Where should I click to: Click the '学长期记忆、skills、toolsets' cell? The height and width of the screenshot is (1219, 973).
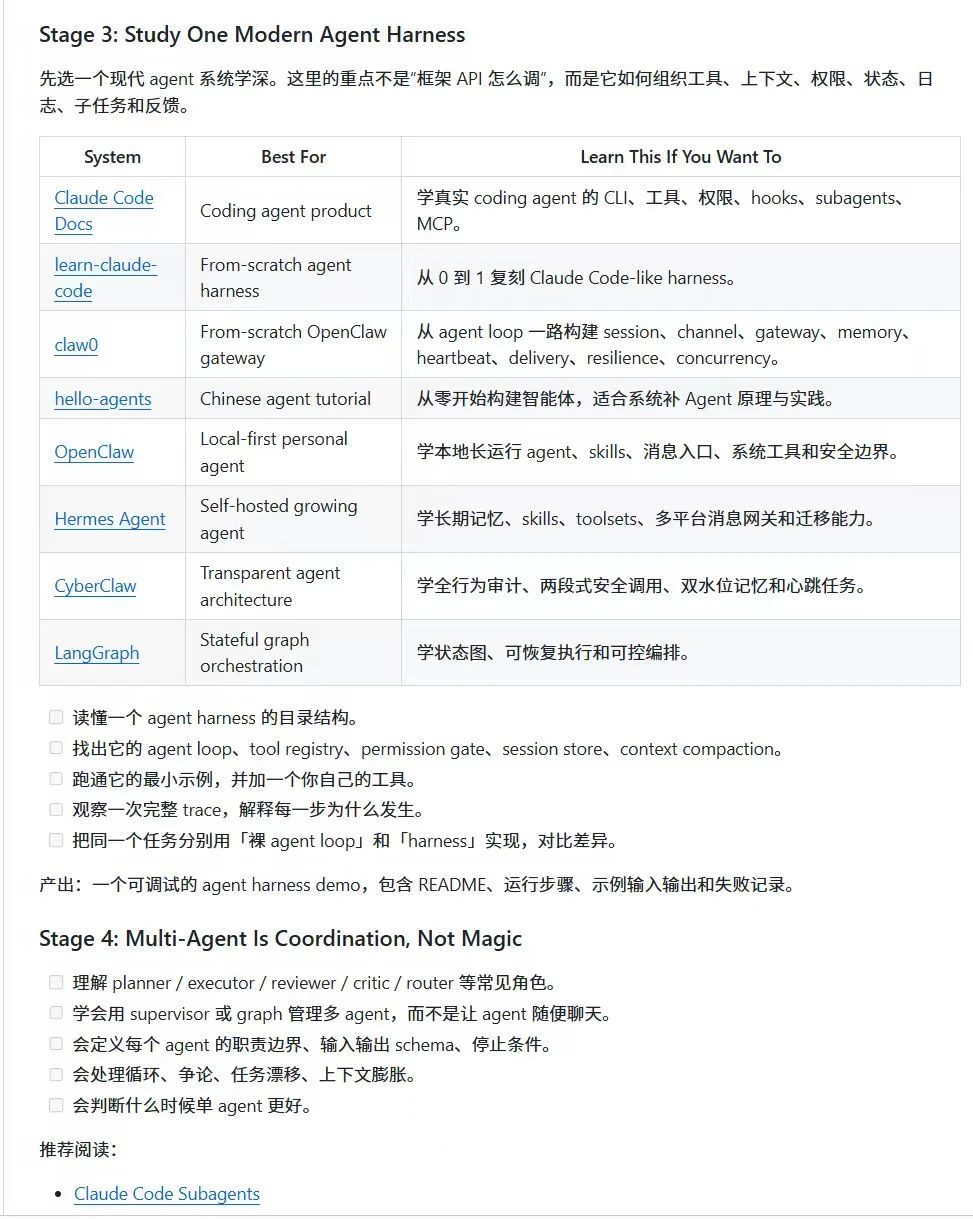pyautogui.click(x=681, y=519)
